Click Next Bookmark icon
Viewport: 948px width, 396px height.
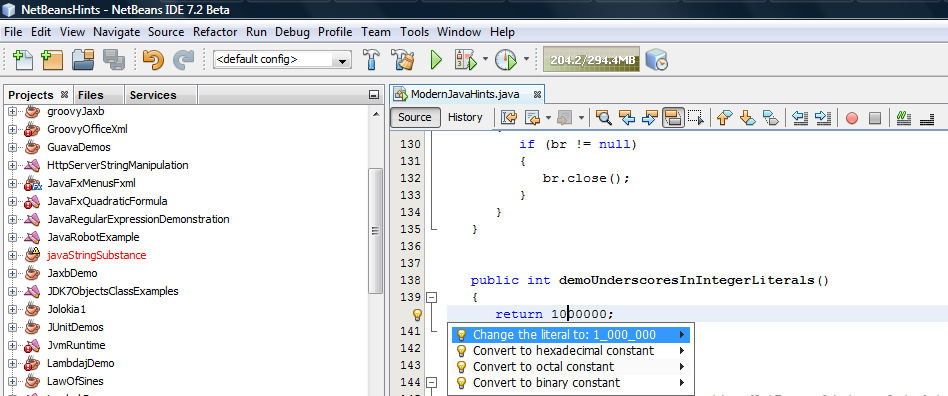click(747, 118)
